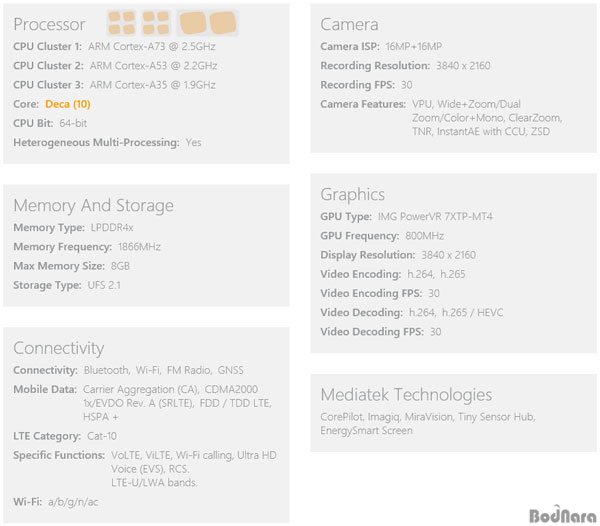Click the LPDDR4x memory type value

click(112, 228)
